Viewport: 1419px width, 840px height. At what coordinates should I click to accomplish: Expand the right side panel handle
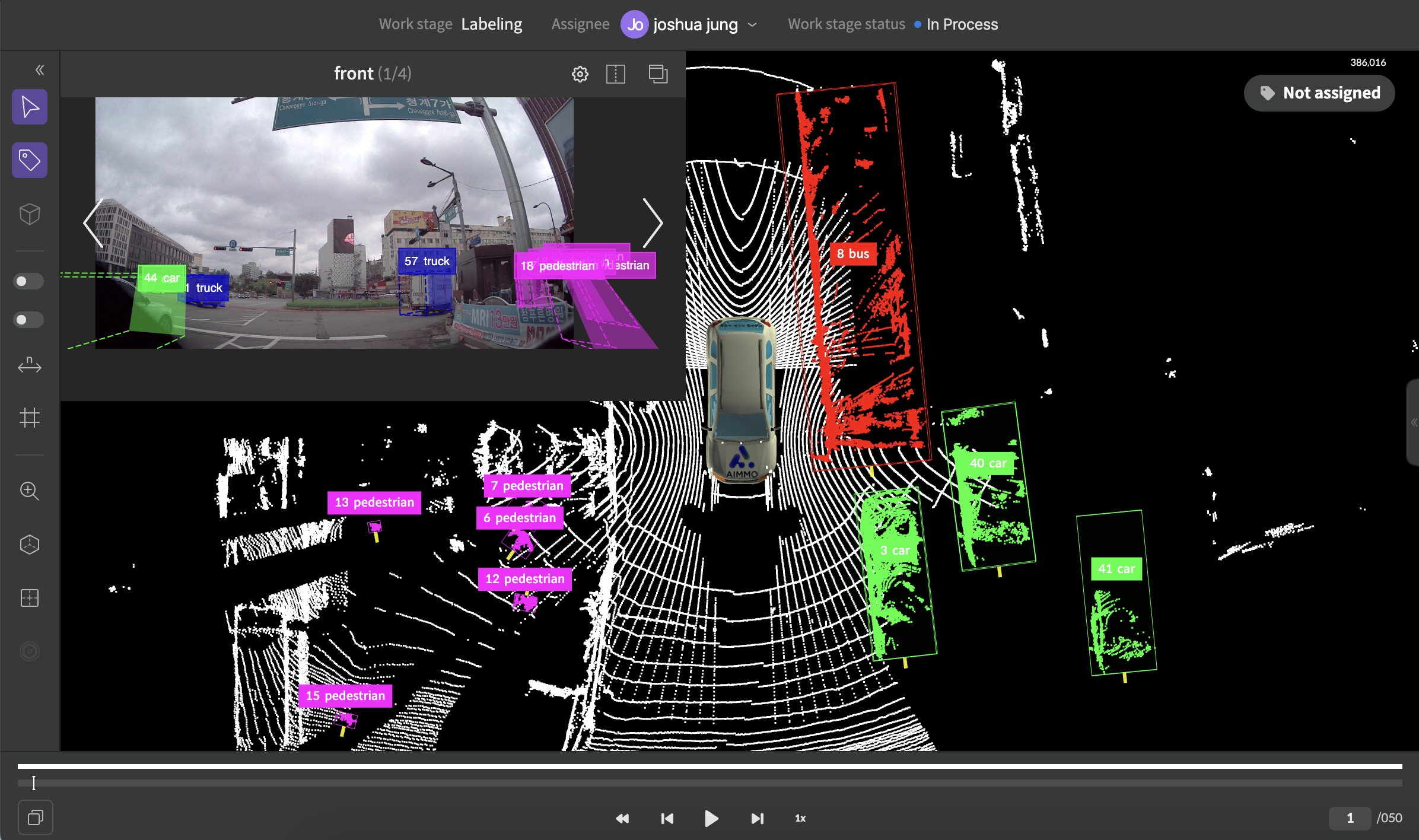coord(1413,422)
